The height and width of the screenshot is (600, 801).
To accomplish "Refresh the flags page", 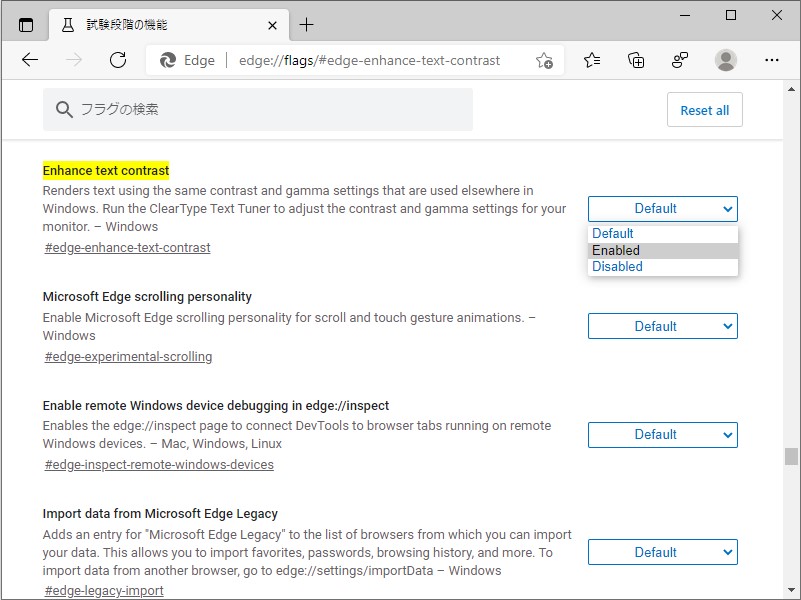I will [117, 60].
